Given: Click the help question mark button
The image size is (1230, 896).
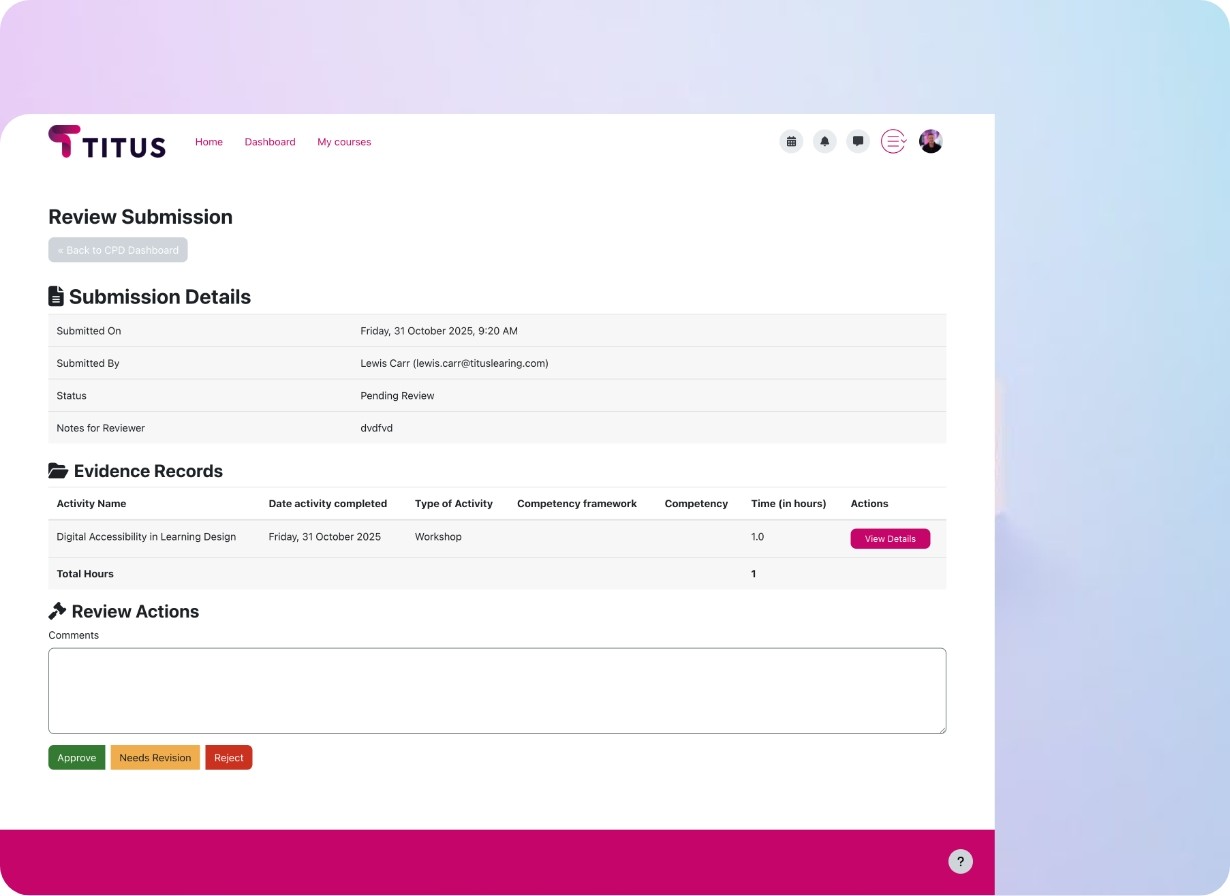Looking at the screenshot, I should (x=960, y=862).
